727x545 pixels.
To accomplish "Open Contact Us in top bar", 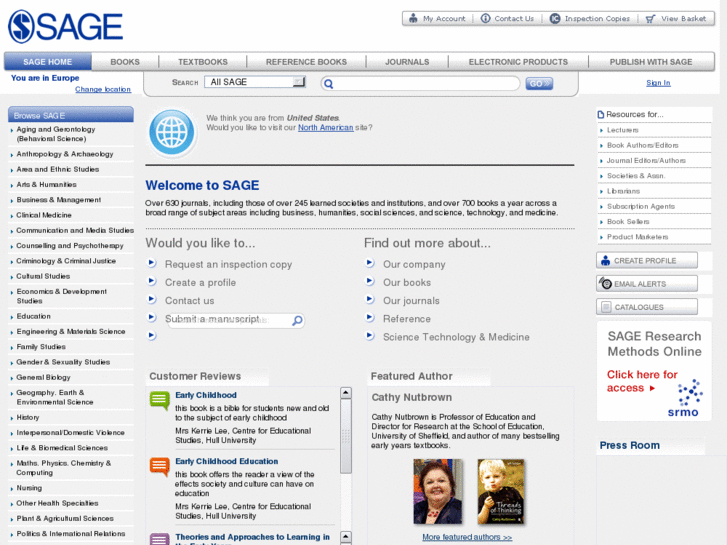I will coord(507,18).
